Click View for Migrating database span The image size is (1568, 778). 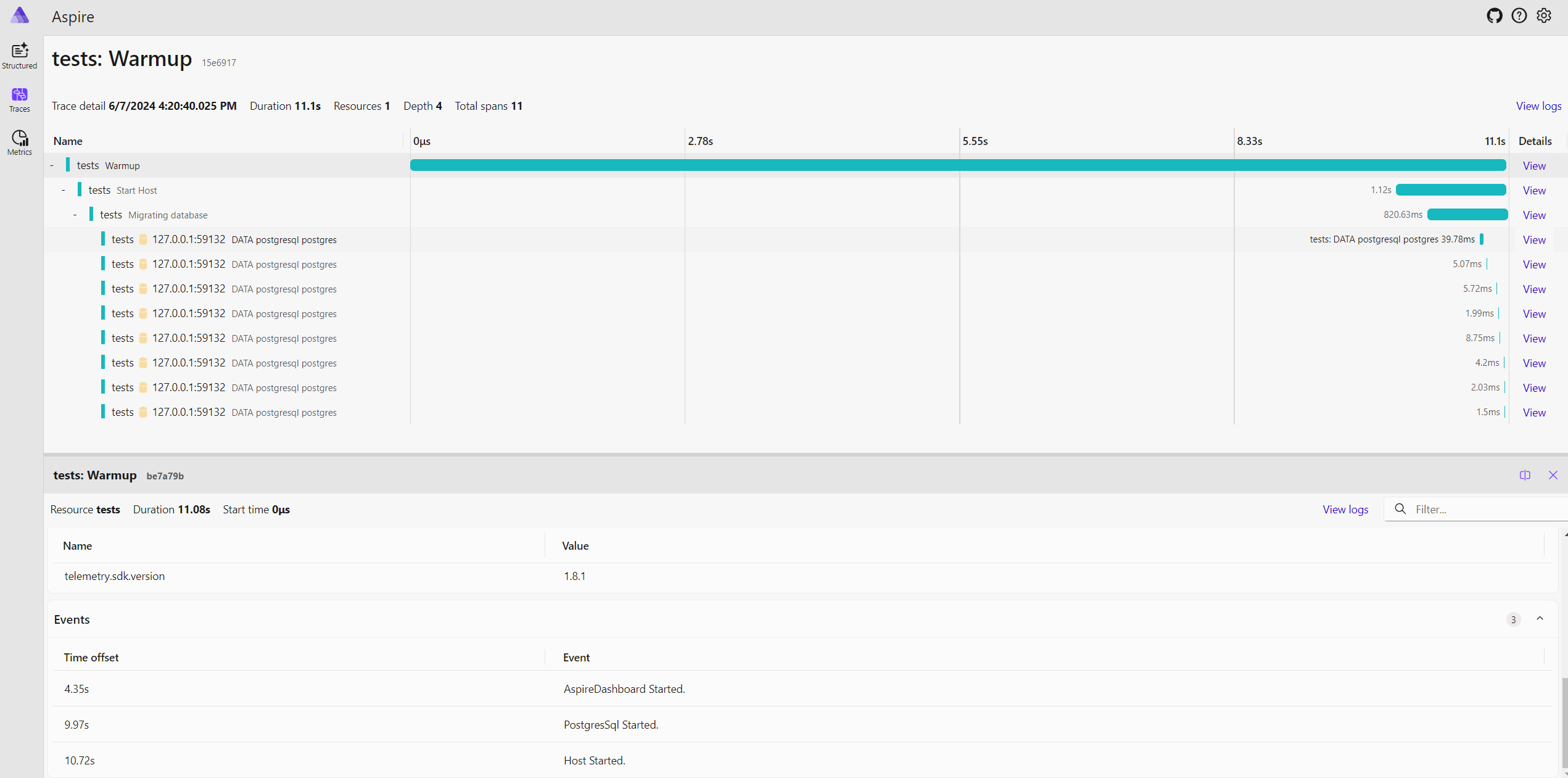point(1534,215)
